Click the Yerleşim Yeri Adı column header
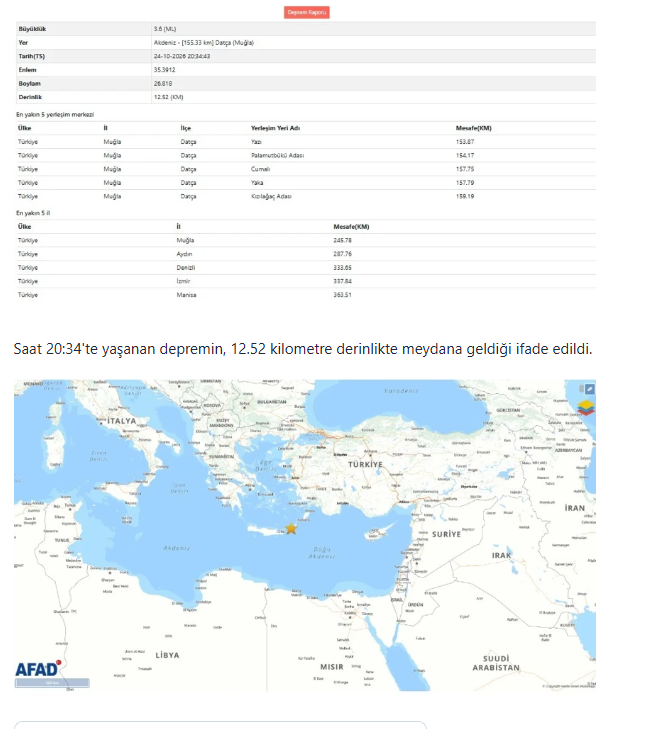Viewport: 660px width, 729px height. (x=275, y=128)
